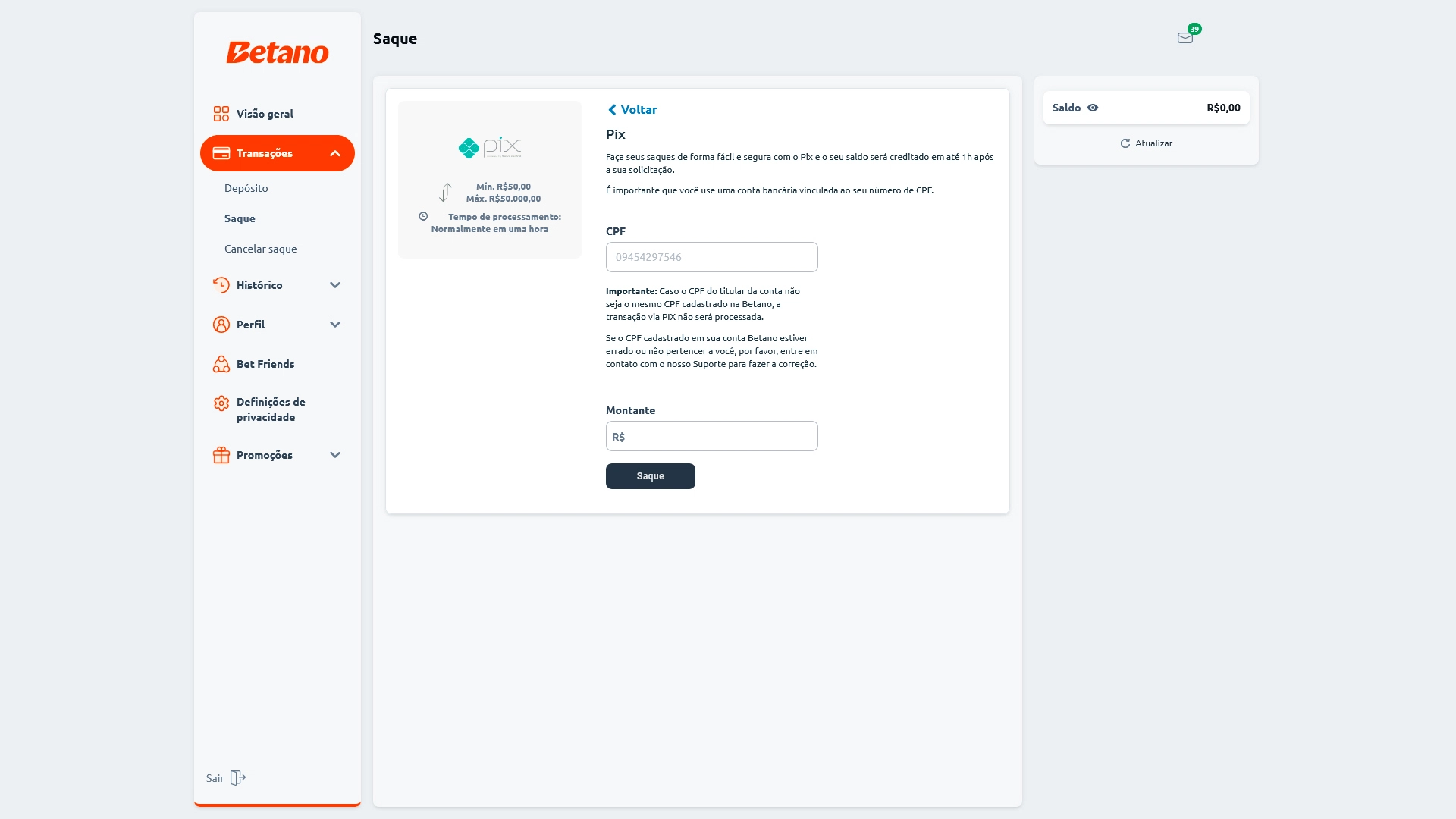Screen dimensions: 1456x819
Task: Open the messages envelope icon
Action: click(1185, 38)
